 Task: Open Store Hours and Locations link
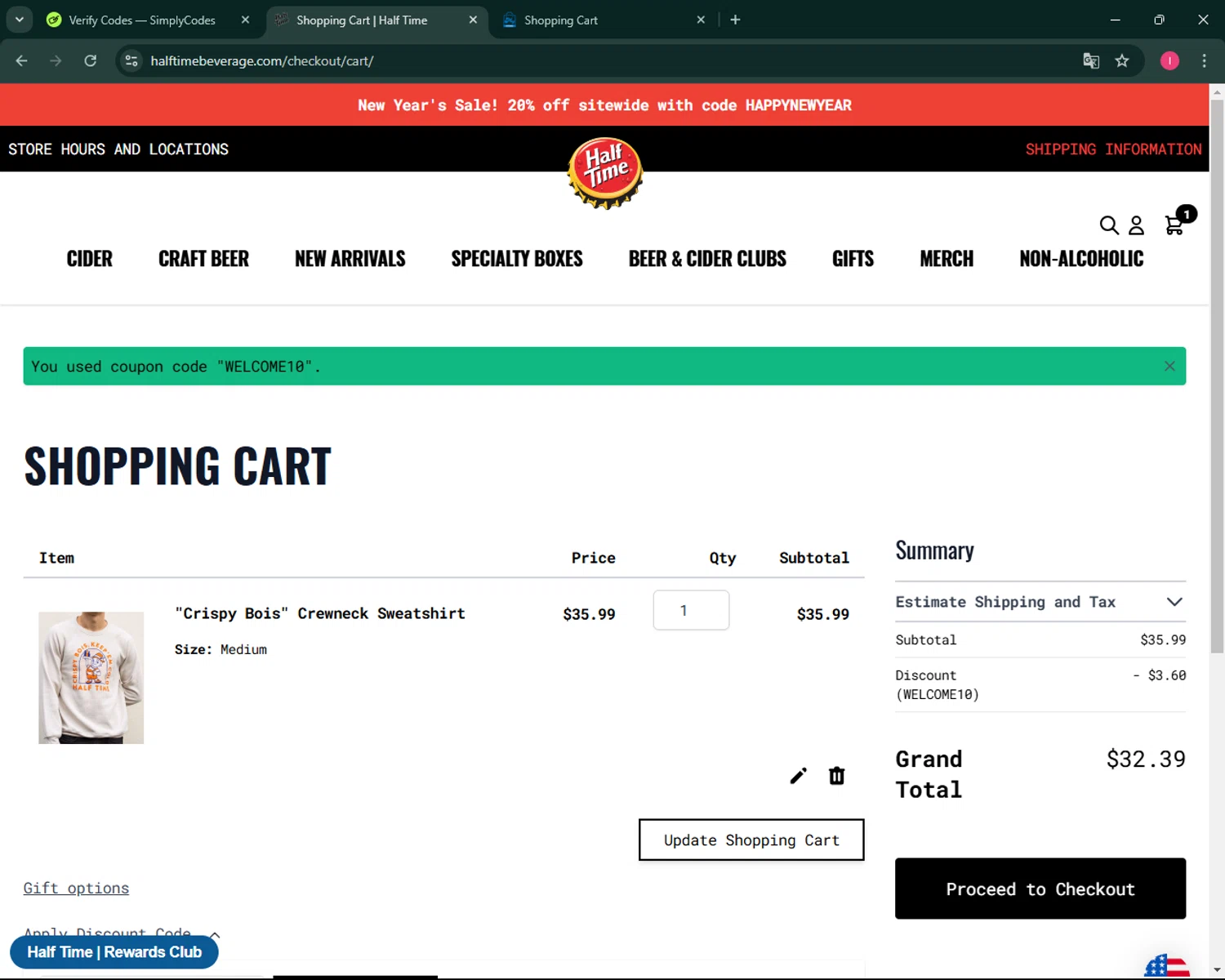[x=118, y=149]
